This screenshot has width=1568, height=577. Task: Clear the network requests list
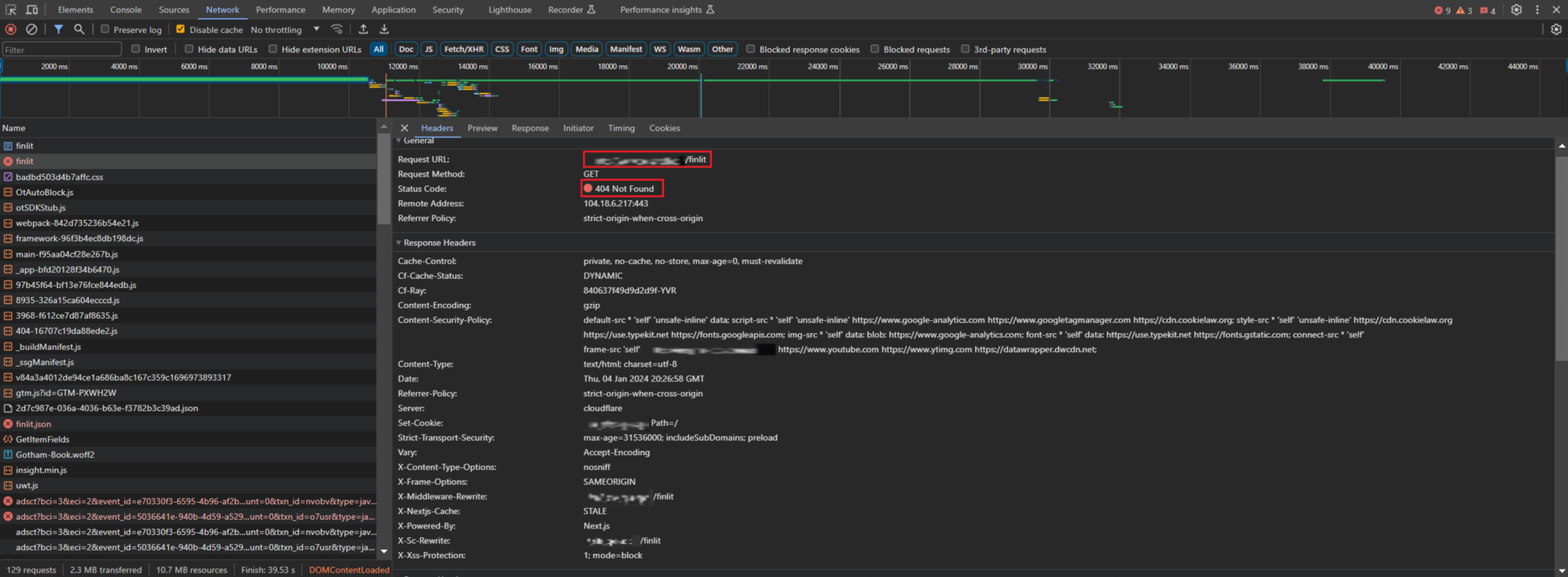(x=32, y=29)
